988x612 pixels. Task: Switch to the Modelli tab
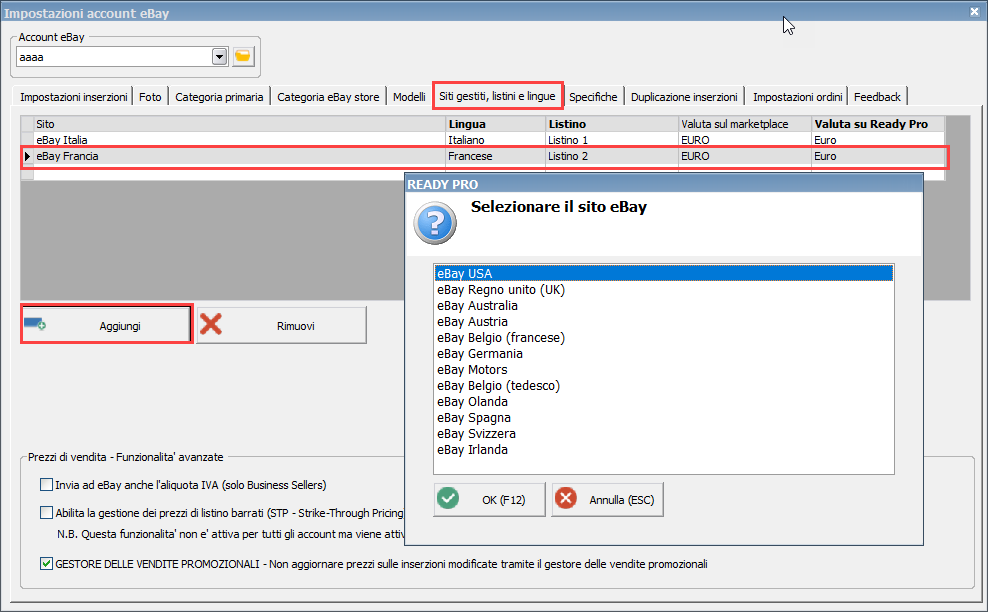point(409,97)
